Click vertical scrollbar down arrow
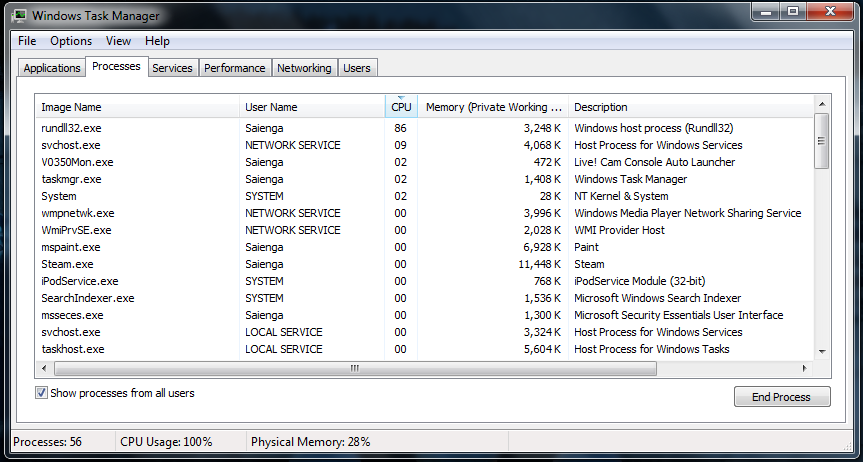The height and width of the screenshot is (462, 863). click(822, 351)
